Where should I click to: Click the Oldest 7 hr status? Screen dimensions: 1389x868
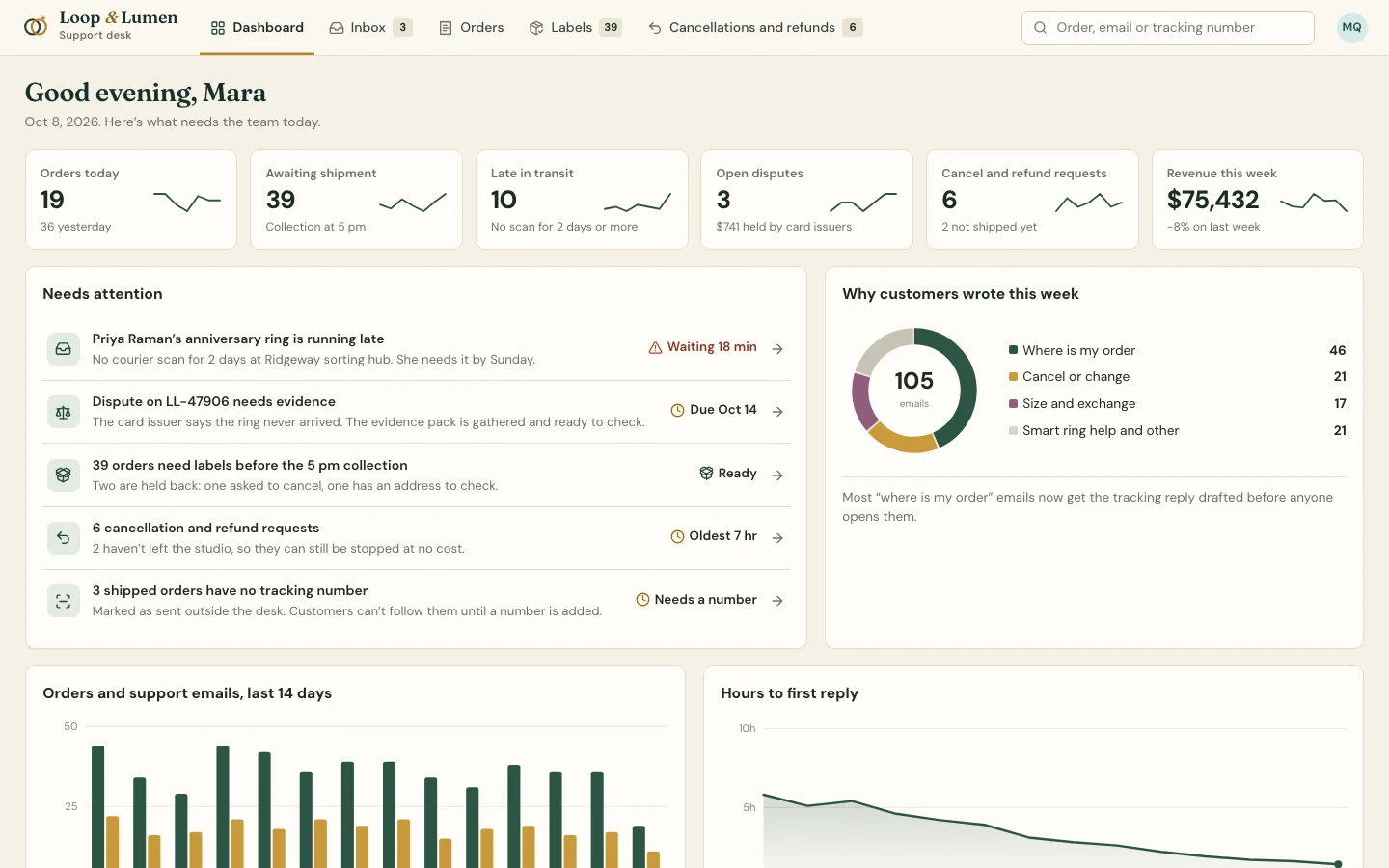click(x=714, y=536)
